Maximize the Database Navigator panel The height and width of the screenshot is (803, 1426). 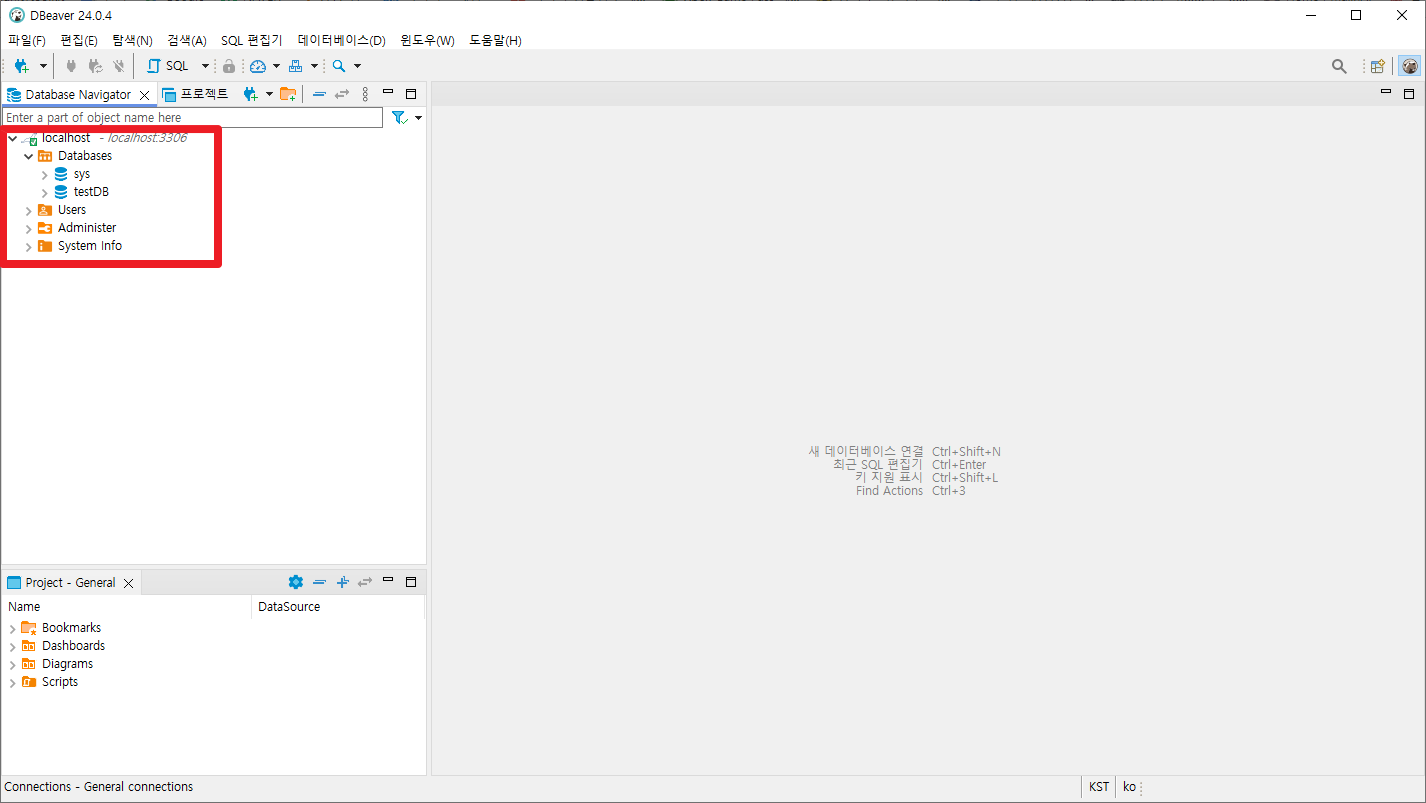point(411,94)
